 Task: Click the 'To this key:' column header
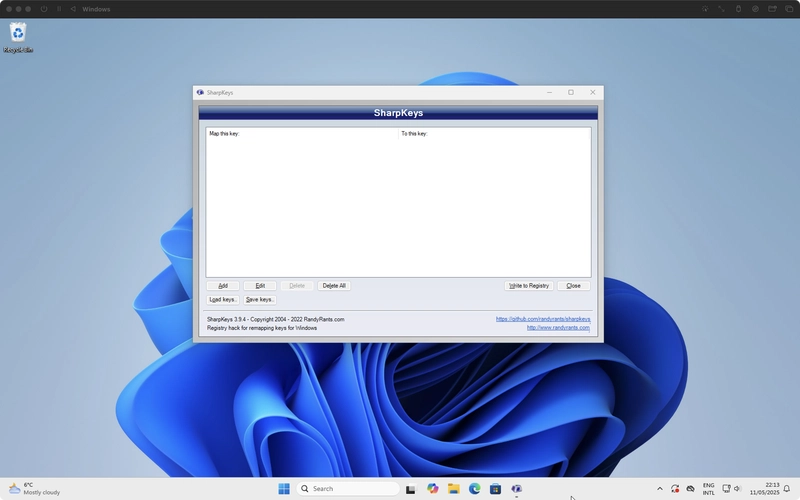[x=494, y=134]
